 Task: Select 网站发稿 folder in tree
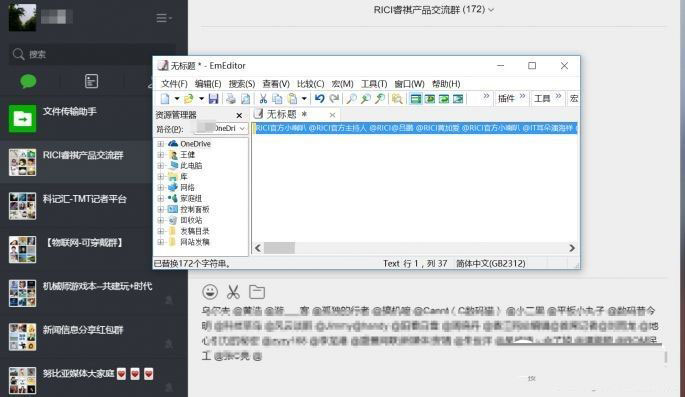click(x=194, y=242)
